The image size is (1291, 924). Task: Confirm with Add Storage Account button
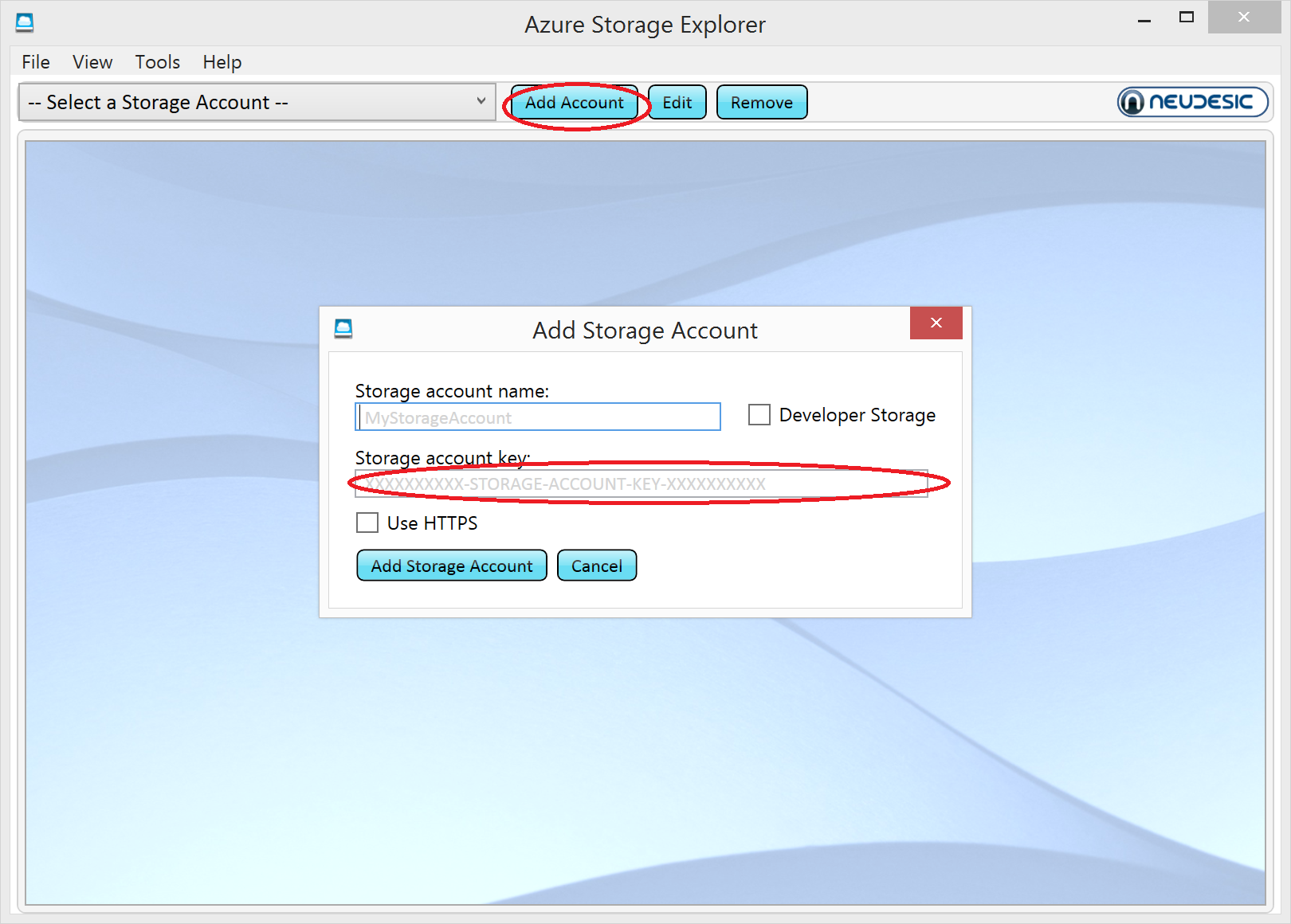coord(452,566)
